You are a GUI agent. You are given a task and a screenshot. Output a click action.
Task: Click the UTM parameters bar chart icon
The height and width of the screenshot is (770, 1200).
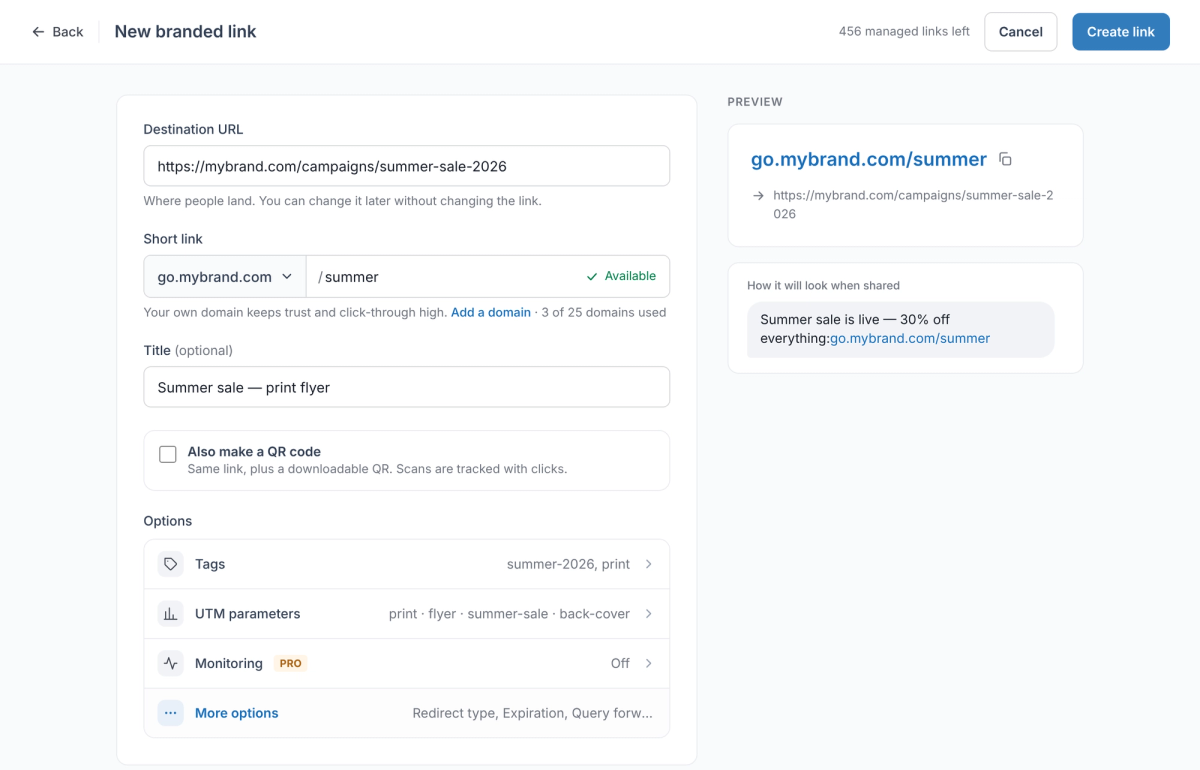click(171, 614)
